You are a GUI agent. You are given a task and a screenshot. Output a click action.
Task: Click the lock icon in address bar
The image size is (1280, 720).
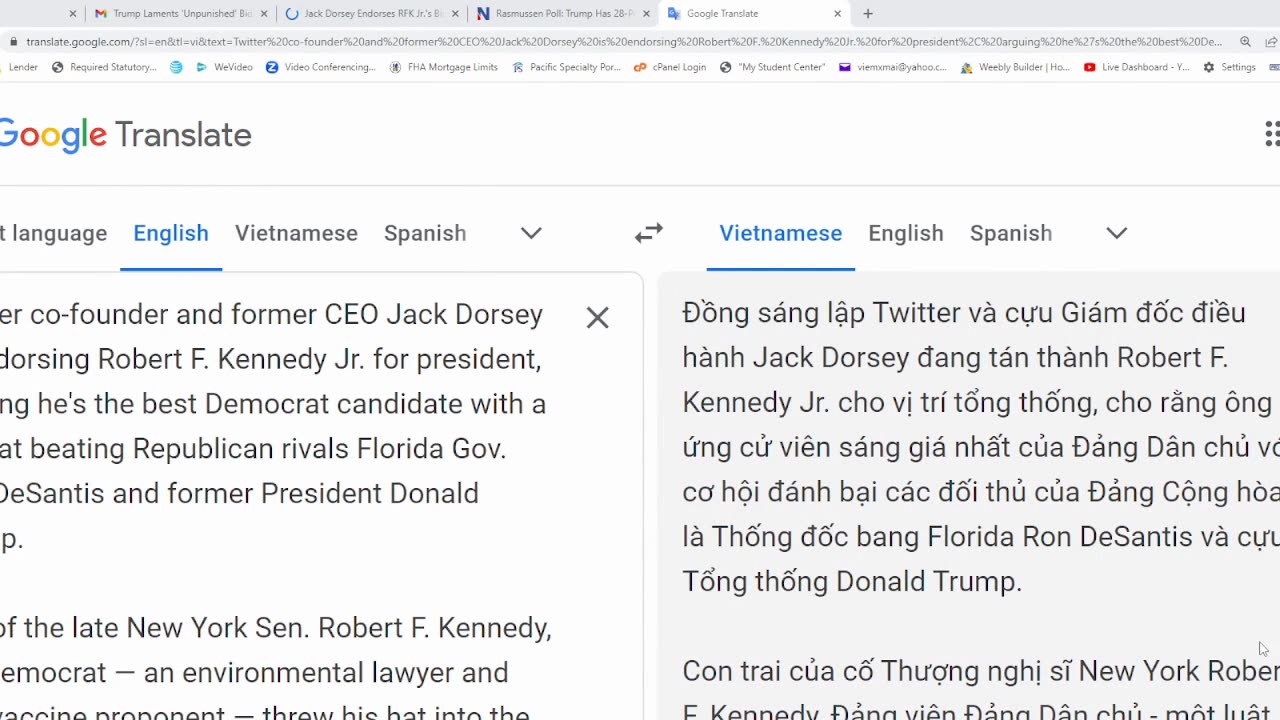13,42
